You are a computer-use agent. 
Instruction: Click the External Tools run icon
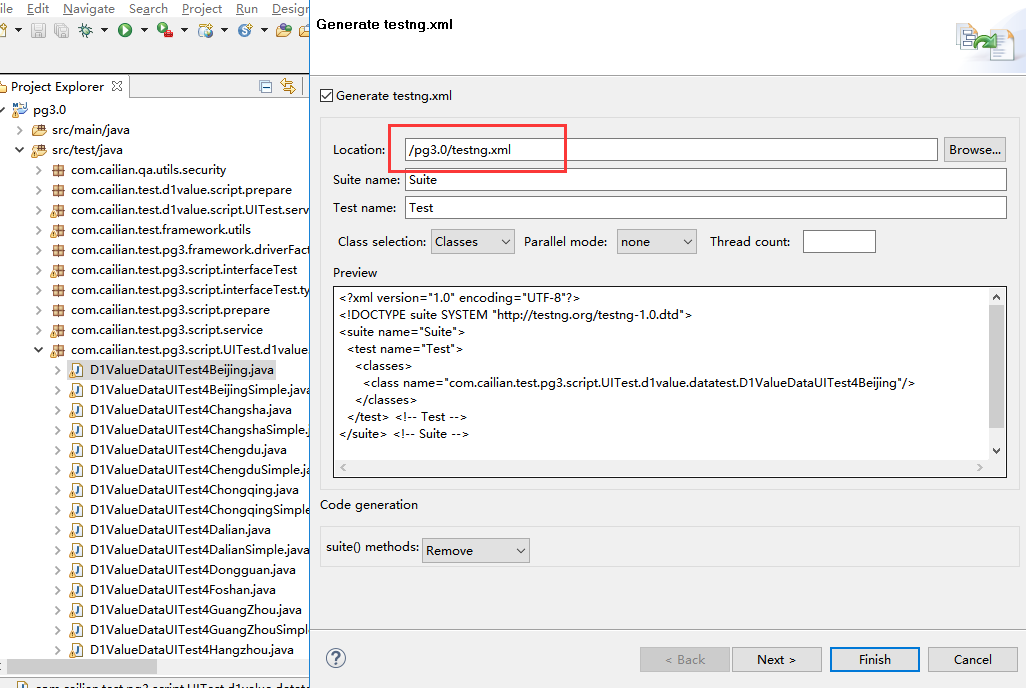(x=164, y=30)
